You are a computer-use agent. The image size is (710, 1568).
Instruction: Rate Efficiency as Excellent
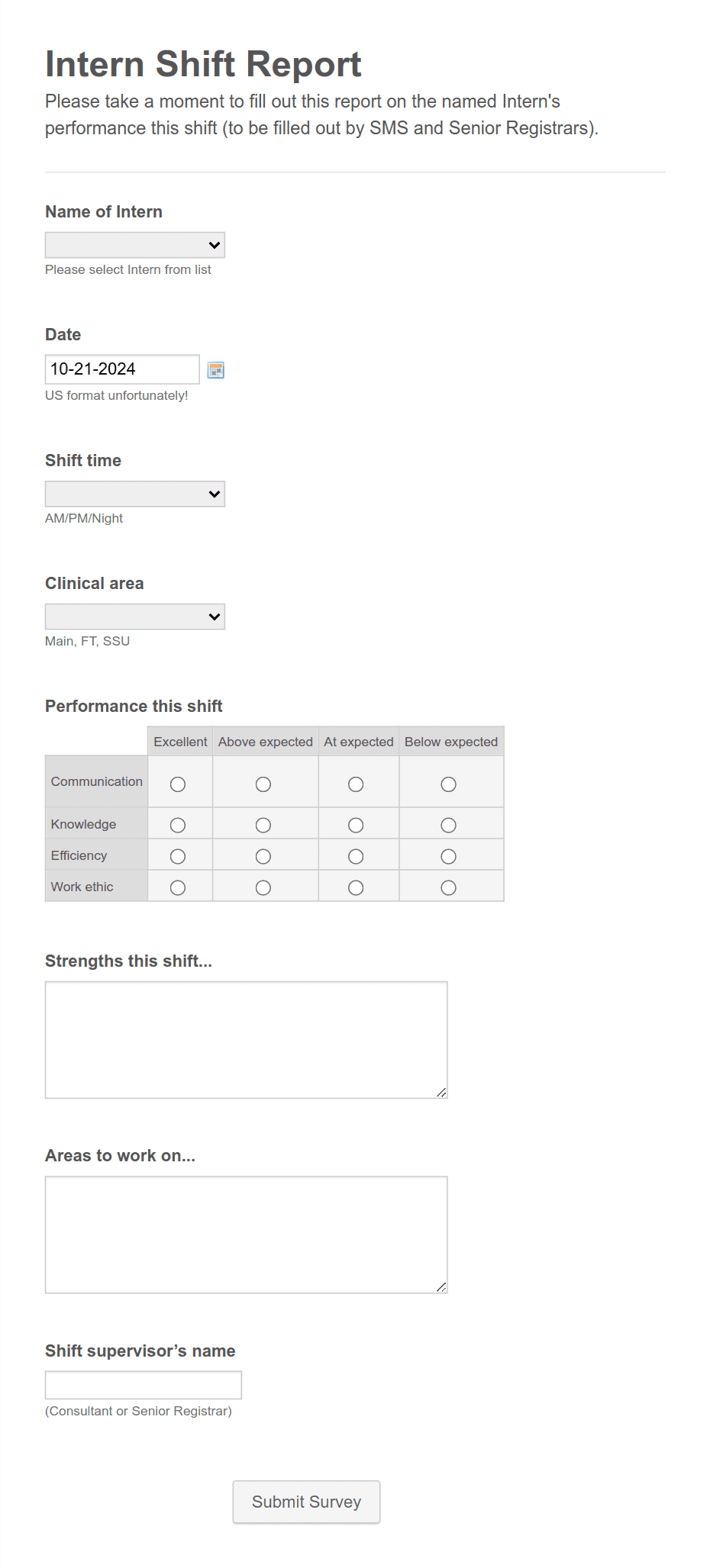pos(179,855)
